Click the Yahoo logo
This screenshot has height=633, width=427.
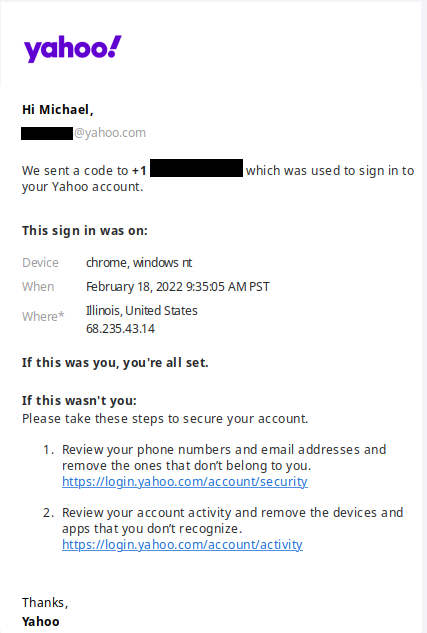tap(73, 48)
